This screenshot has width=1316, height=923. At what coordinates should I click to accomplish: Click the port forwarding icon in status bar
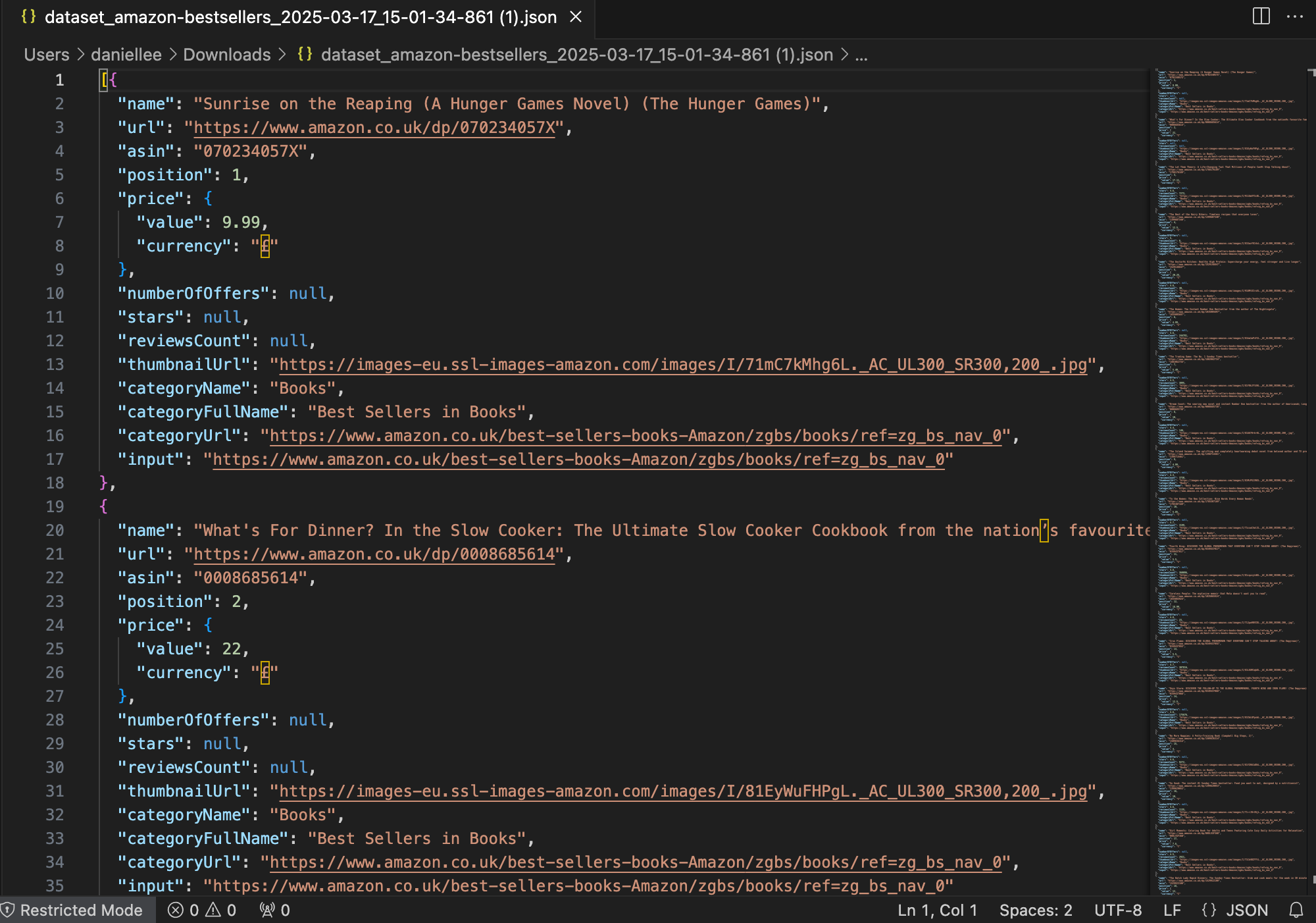point(266,910)
